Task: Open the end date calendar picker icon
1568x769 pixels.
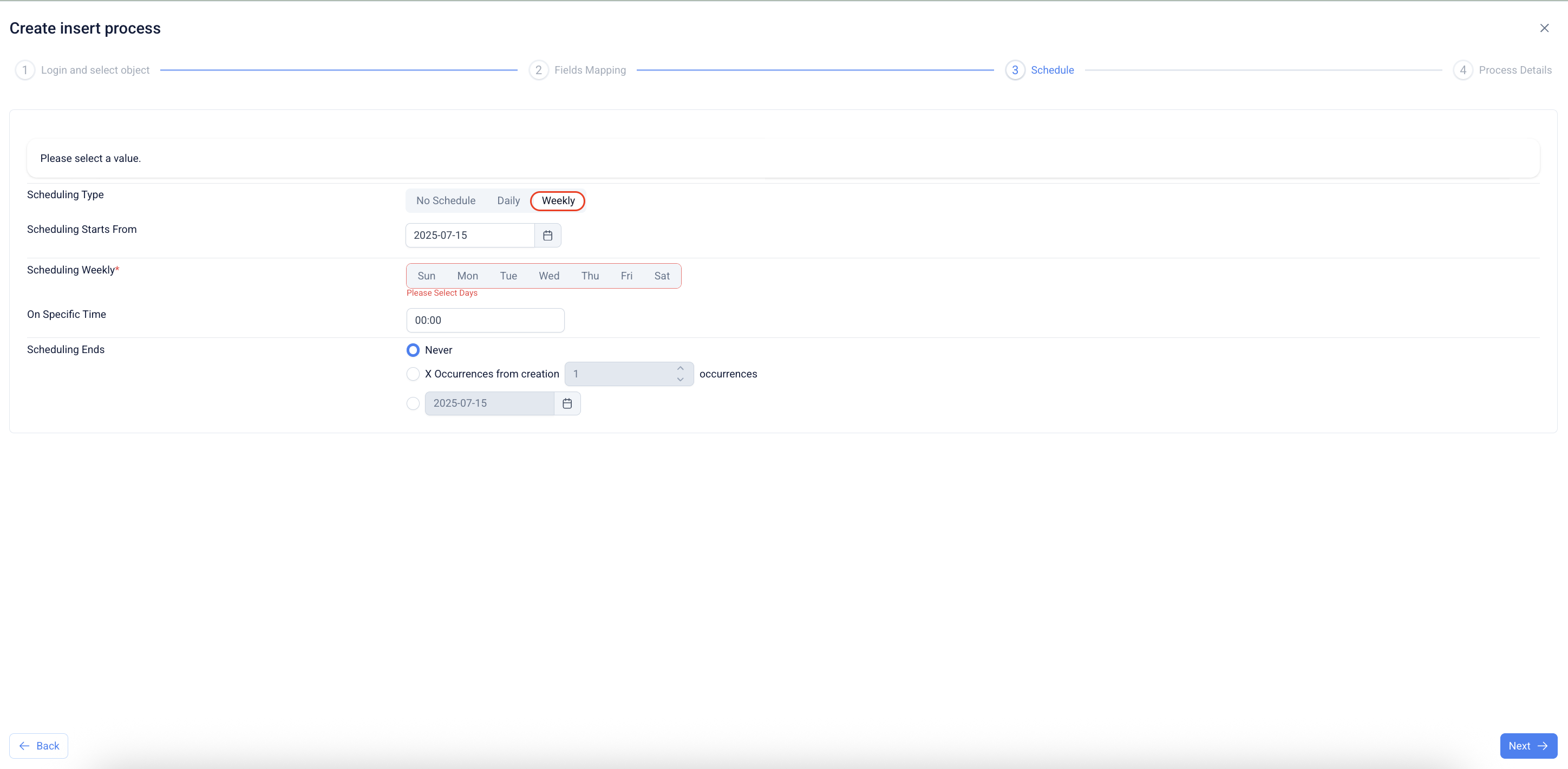Action: [x=567, y=403]
